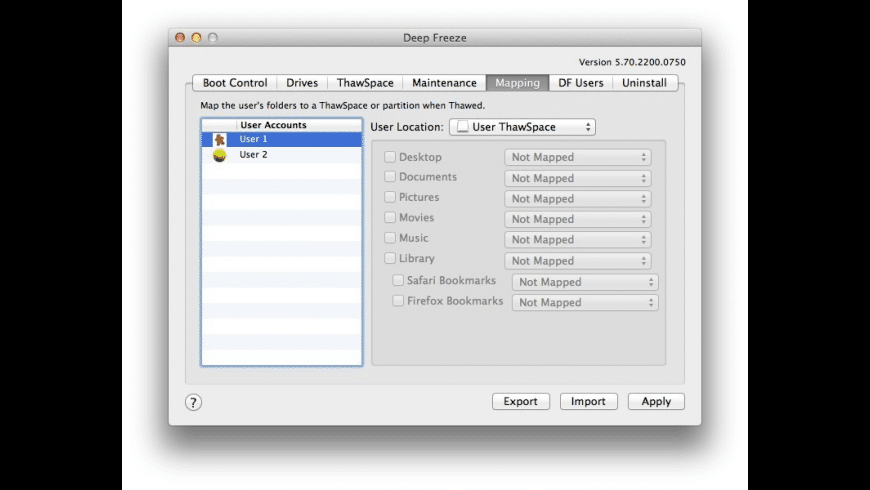
Task: Open the Safari Bookmarks mapping dropdown
Action: pyautogui.click(x=585, y=282)
